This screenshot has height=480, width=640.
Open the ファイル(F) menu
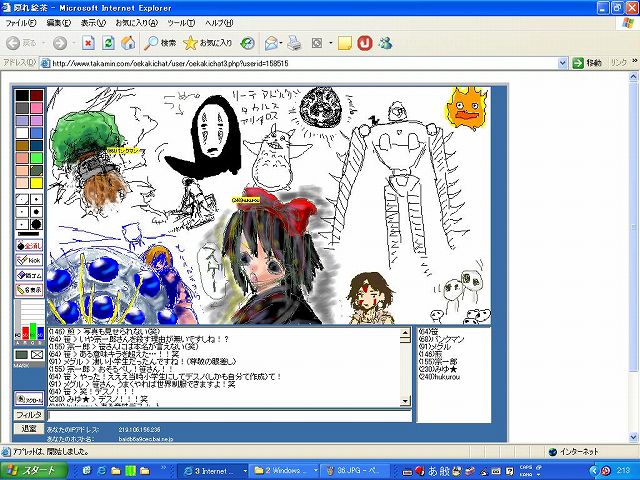coord(21,23)
